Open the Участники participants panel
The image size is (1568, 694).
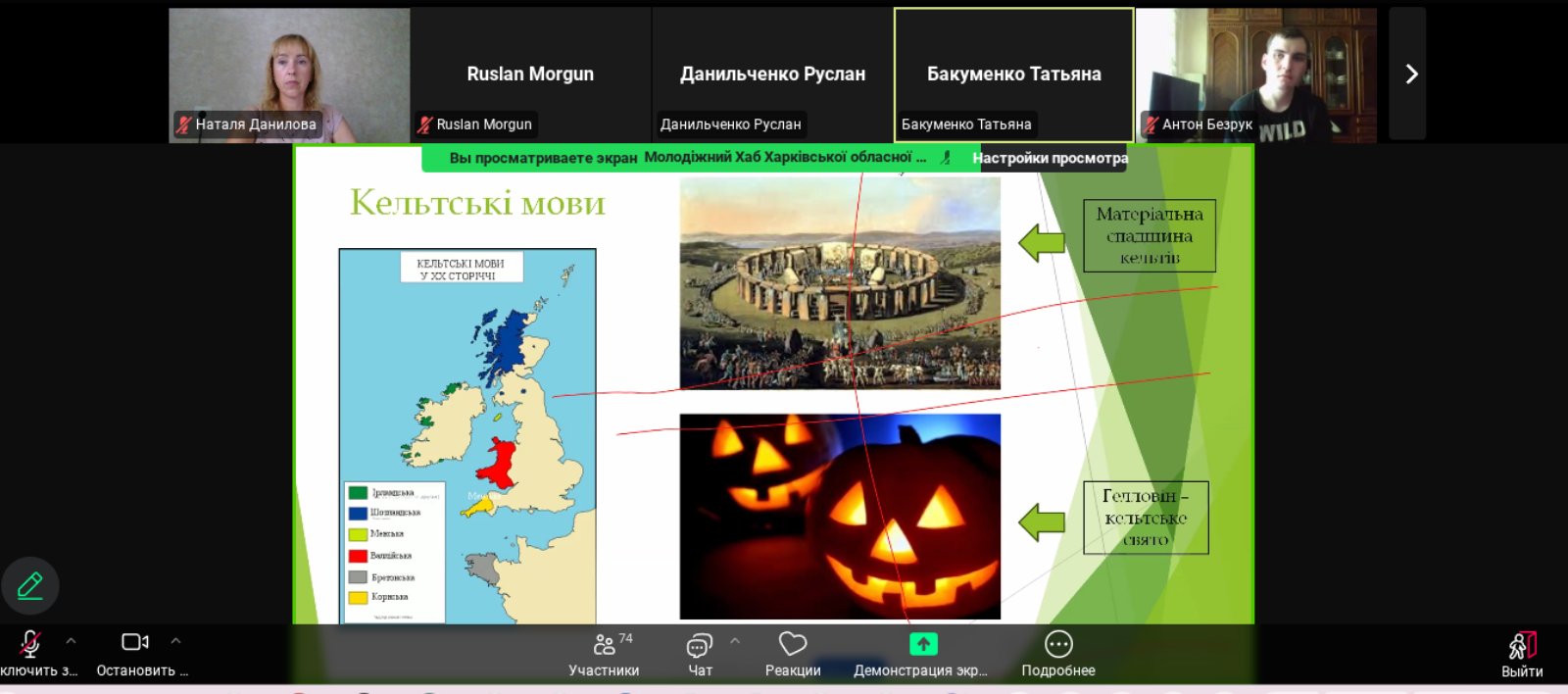pos(604,655)
